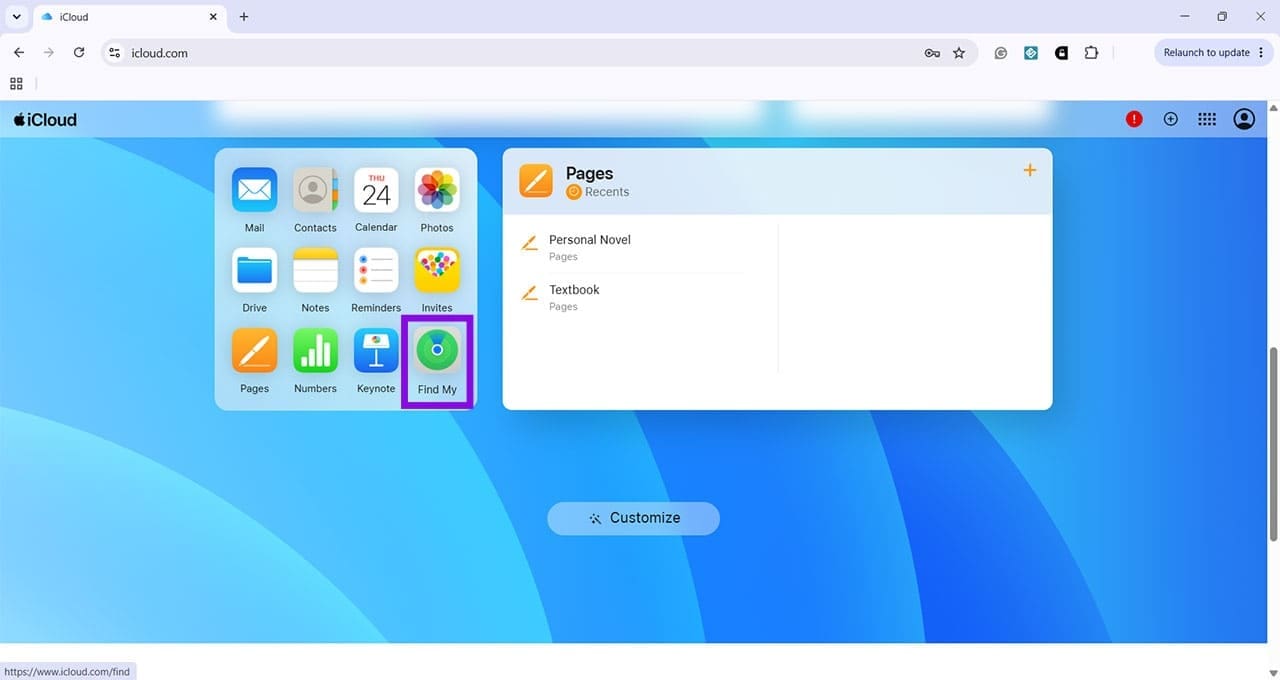Open the browser extensions puzzle icon
Screen dimensions: 1280x680
(1091, 53)
